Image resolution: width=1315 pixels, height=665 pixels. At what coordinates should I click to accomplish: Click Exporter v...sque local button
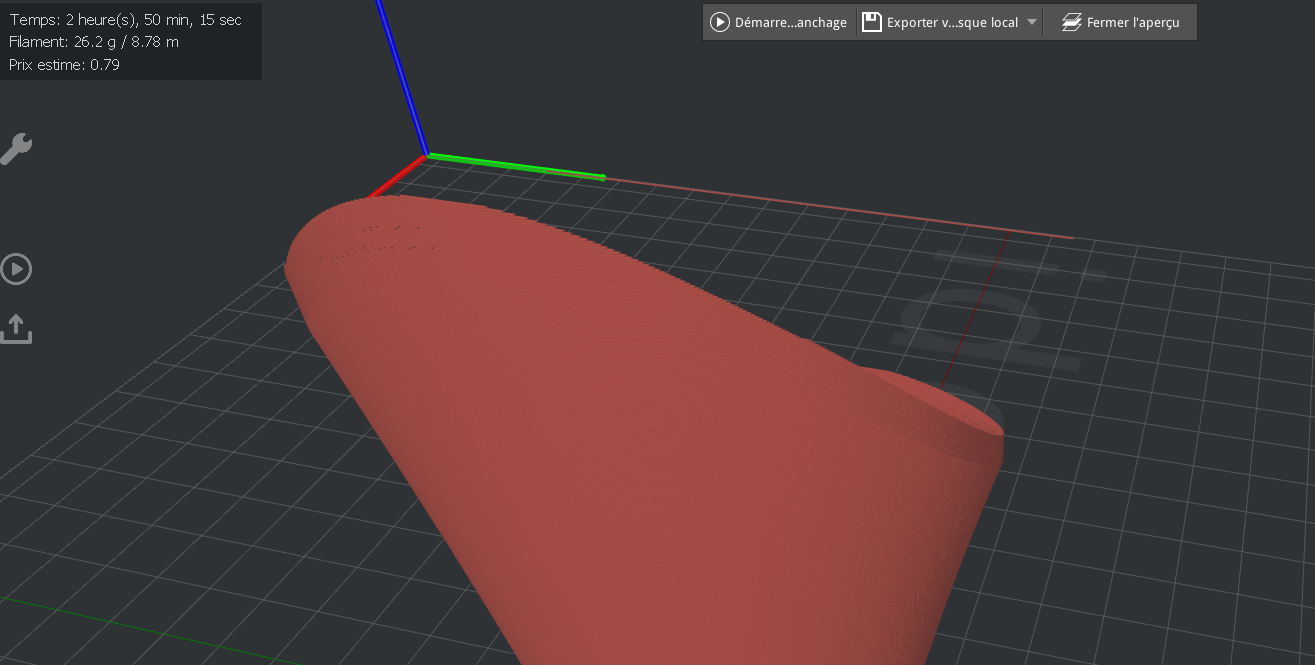point(941,22)
